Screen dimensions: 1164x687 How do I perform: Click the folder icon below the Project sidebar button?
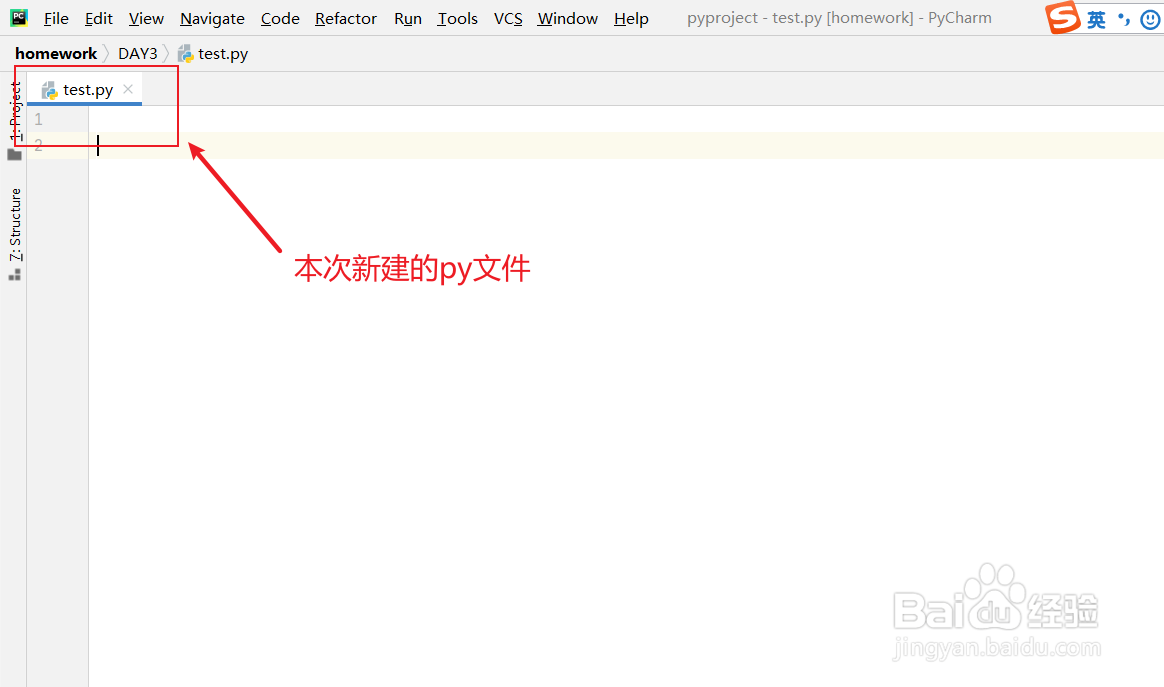pos(14,153)
